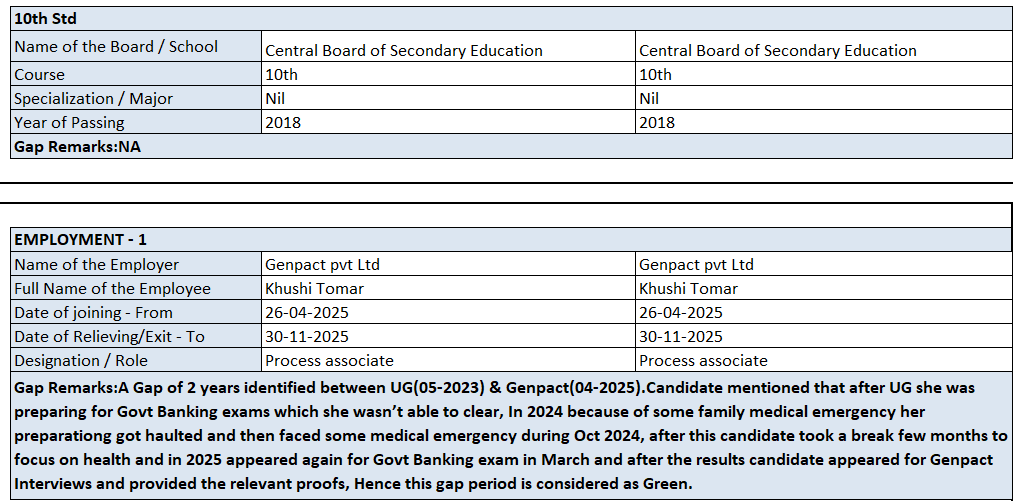Click second Central Board of Secondary Education cell
The height and width of the screenshot is (501, 1013).
pos(777,50)
